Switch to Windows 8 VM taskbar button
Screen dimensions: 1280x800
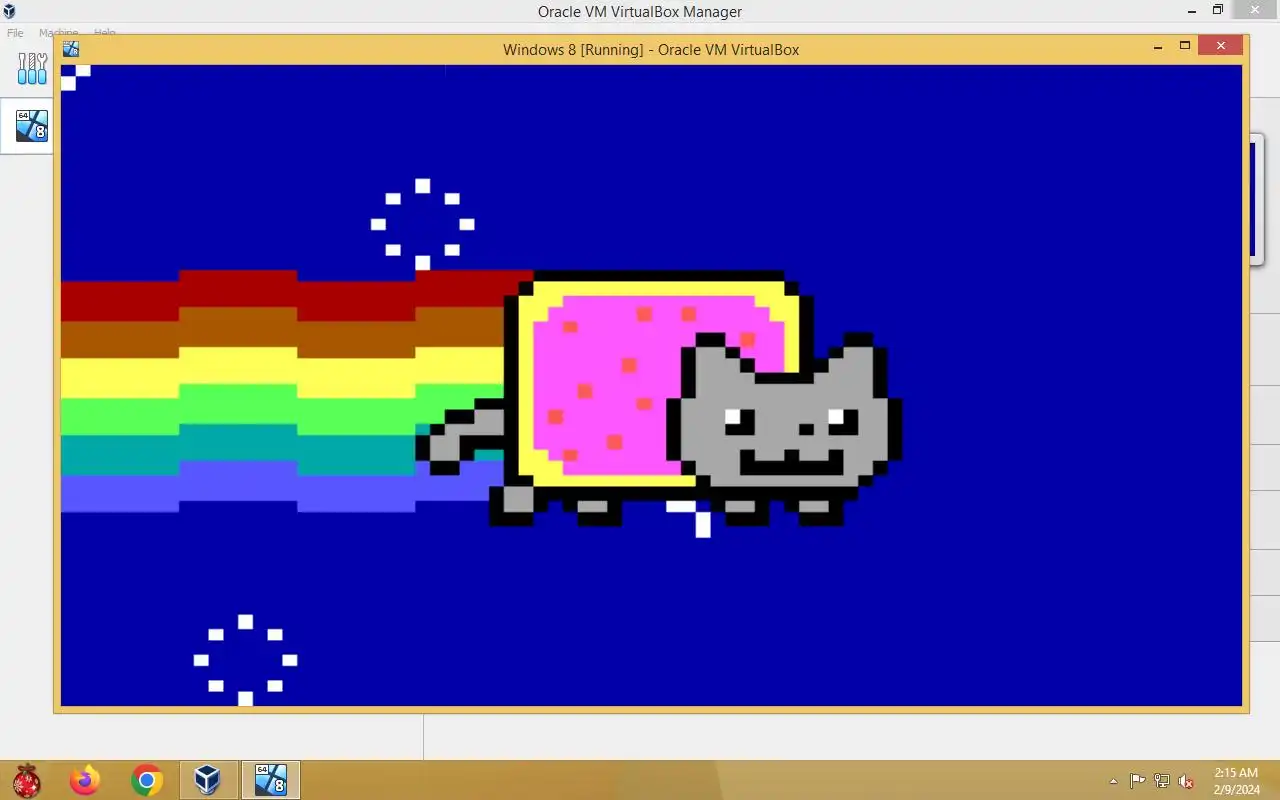pos(270,780)
